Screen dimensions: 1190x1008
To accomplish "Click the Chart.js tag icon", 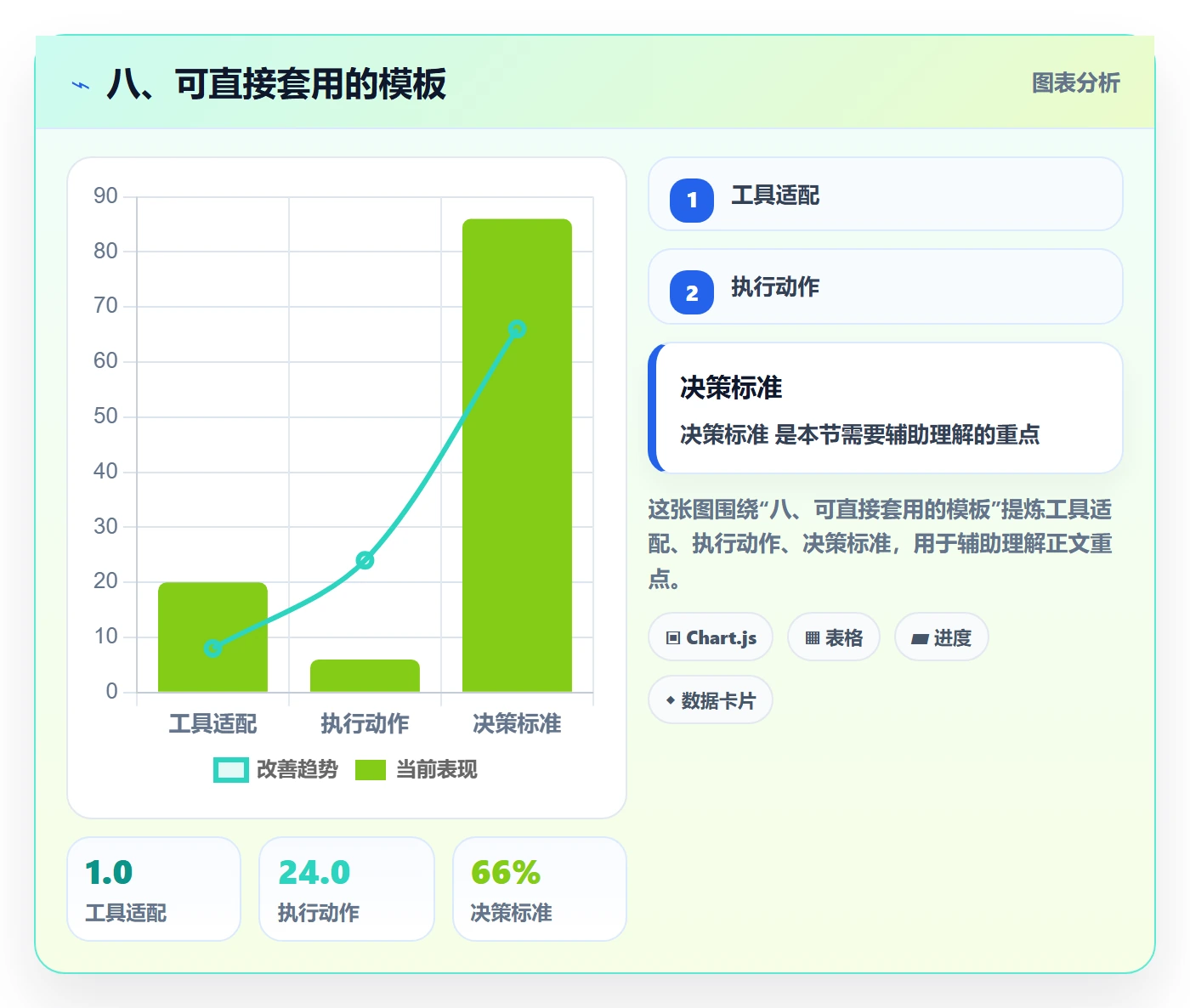I will coord(673,637).
